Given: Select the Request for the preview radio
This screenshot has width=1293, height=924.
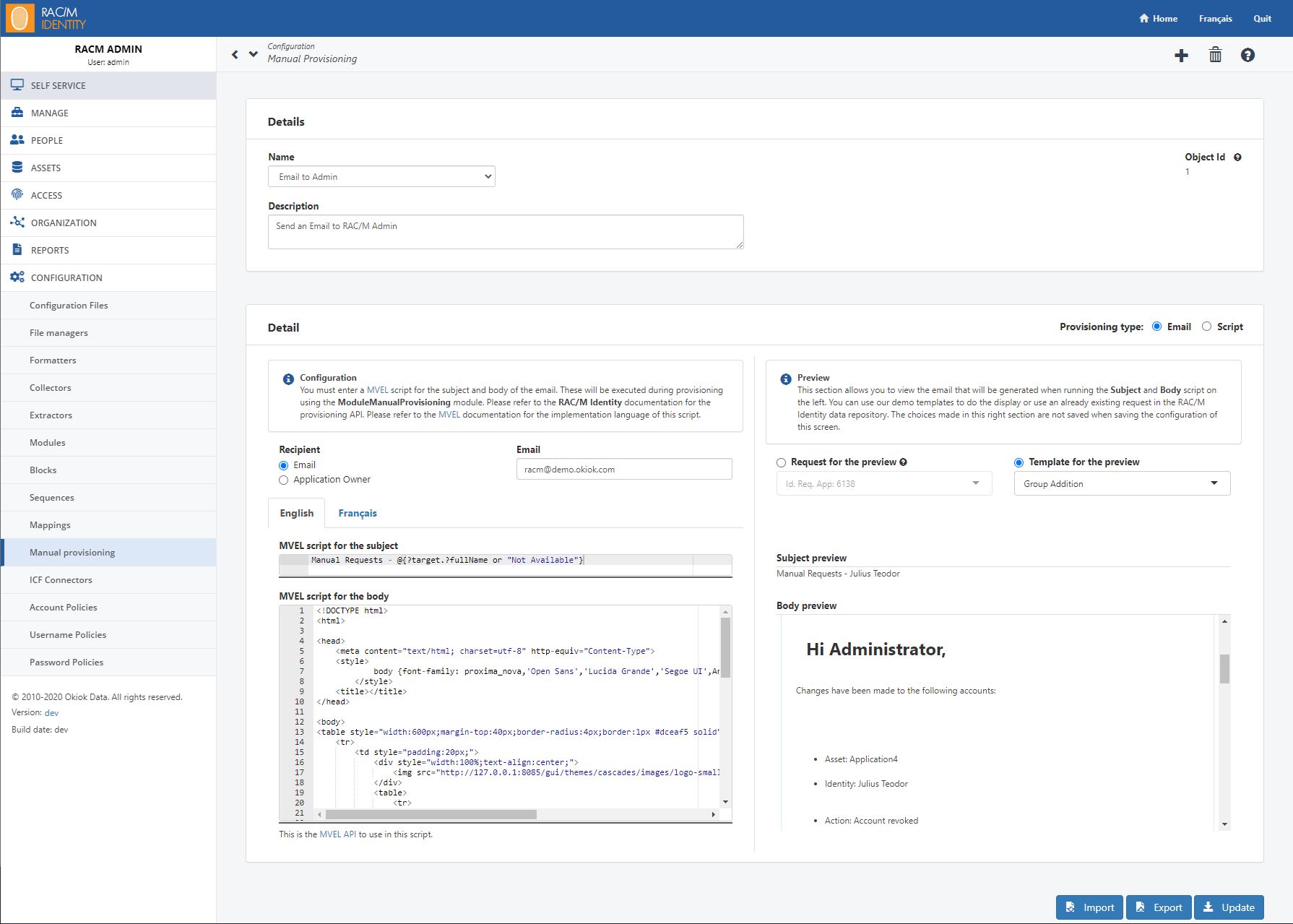Looking at the screenshot, I should pos(781,462).
